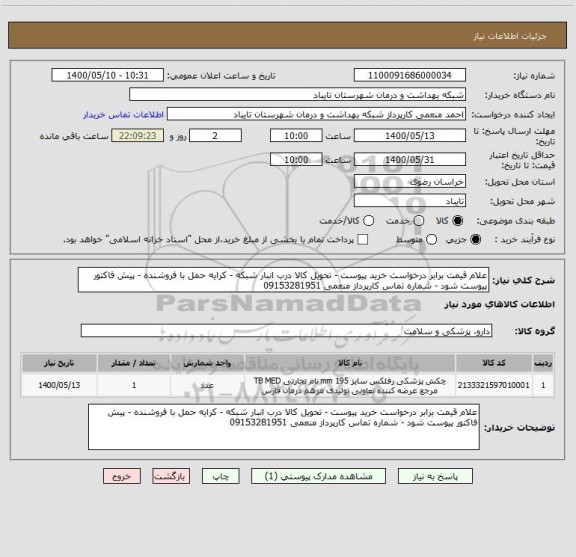Click the price validity time 10:00 field

pyautogui.click(x=296, y=159)
